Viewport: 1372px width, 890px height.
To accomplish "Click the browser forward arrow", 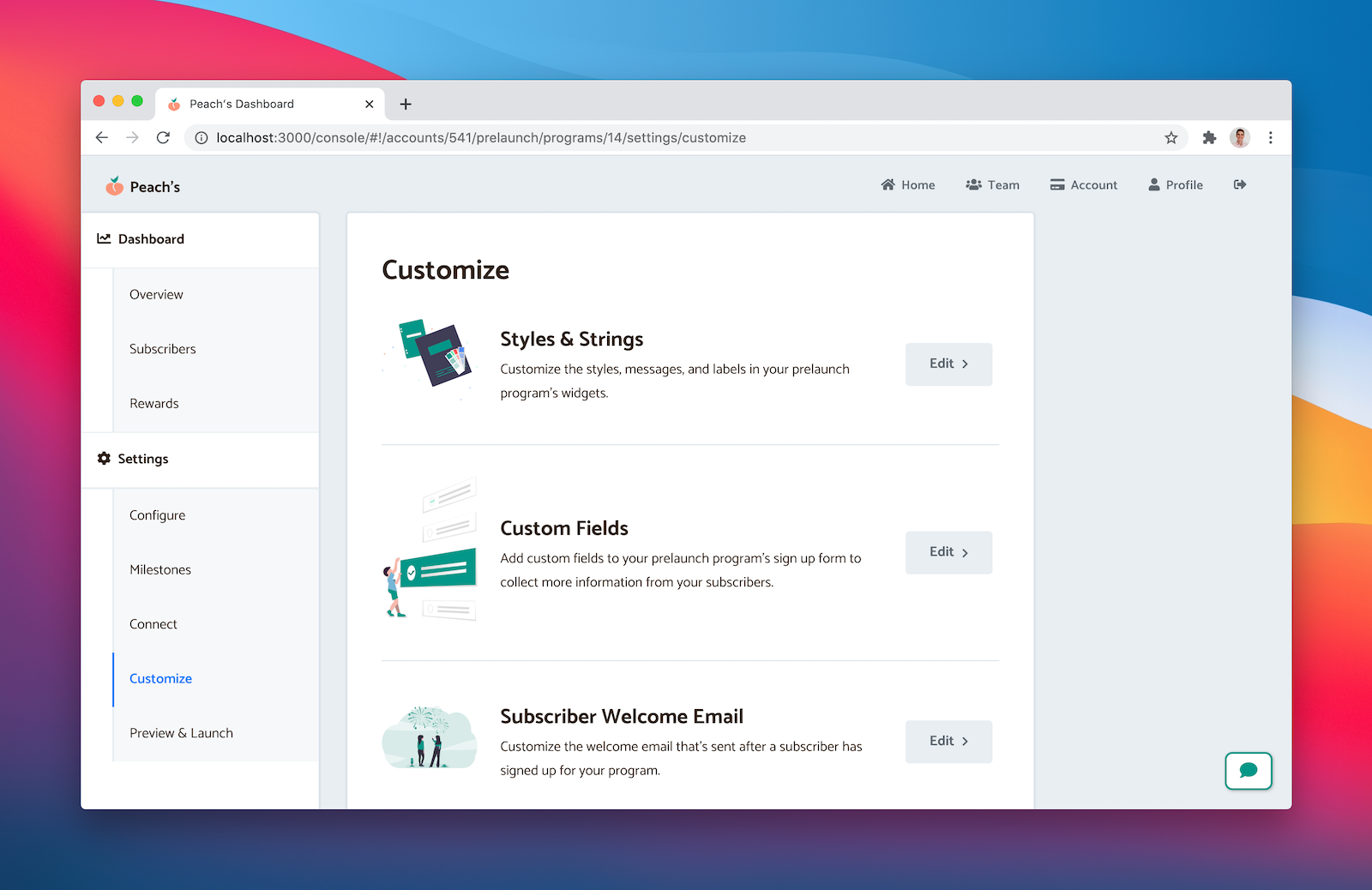I will [132, 137].
